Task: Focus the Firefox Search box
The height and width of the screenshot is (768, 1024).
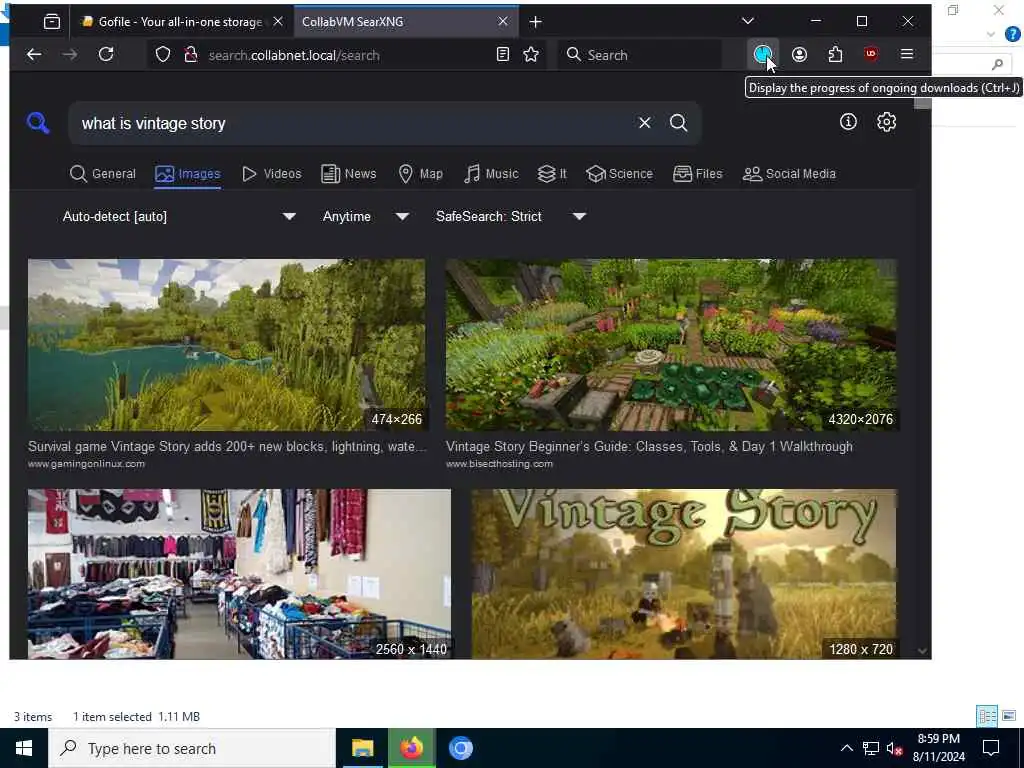Action: click(640, 55)
